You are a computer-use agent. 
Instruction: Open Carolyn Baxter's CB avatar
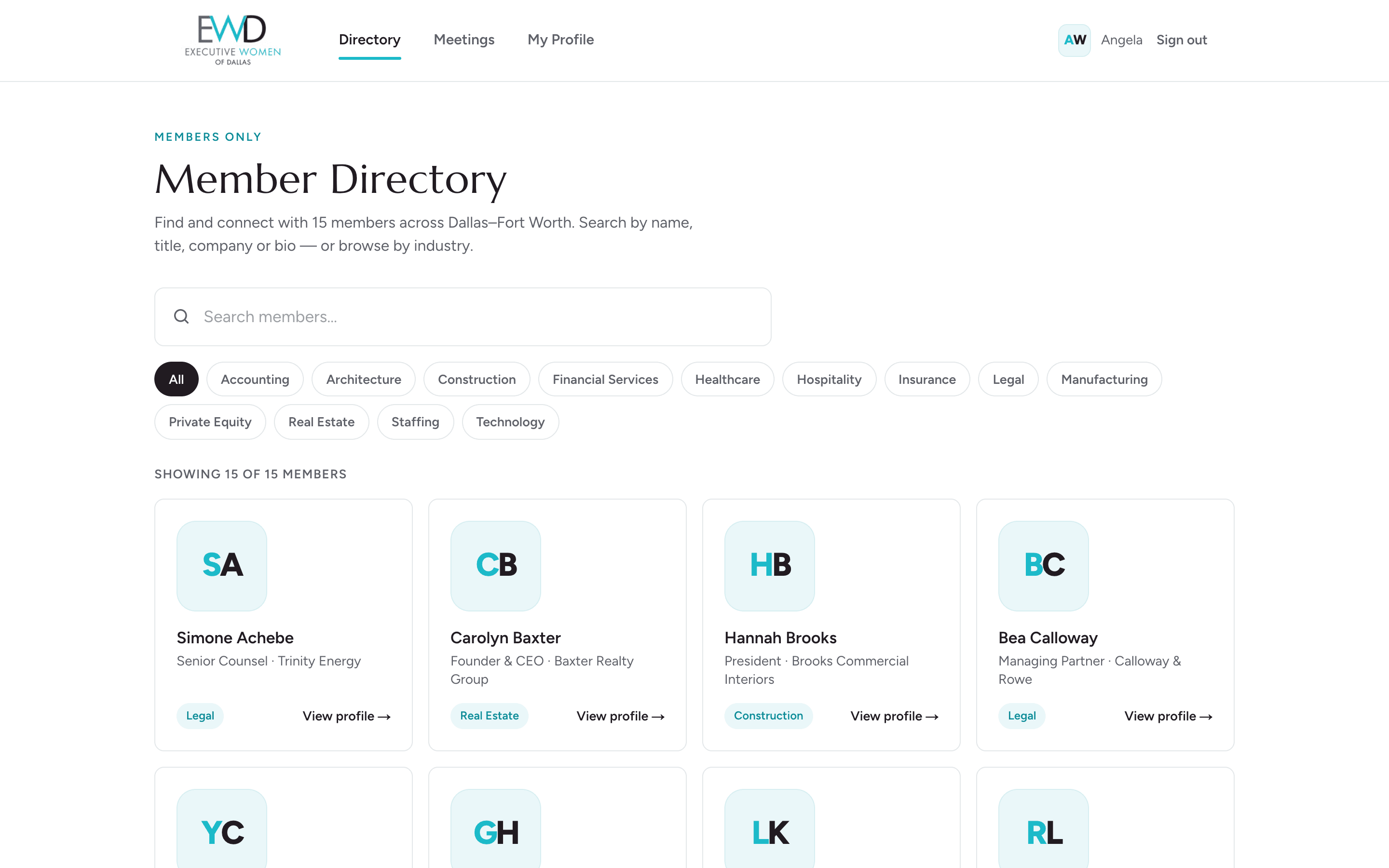[x=495, y=566]
